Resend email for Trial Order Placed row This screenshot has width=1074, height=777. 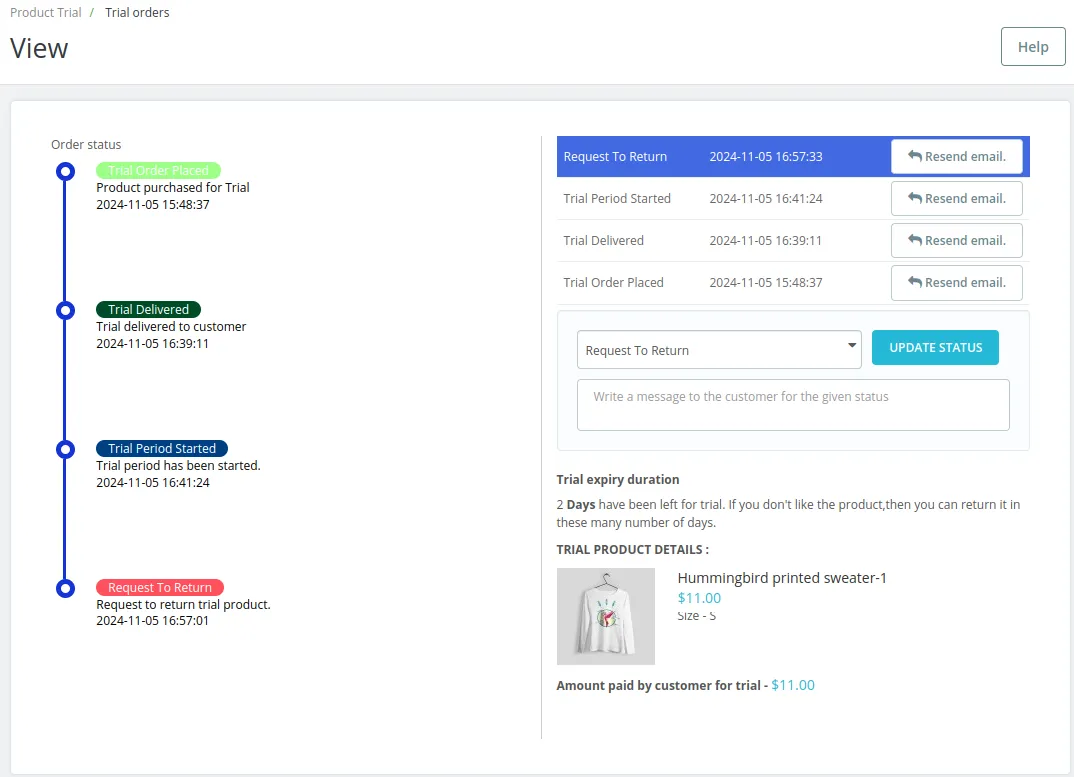[956, 282]
